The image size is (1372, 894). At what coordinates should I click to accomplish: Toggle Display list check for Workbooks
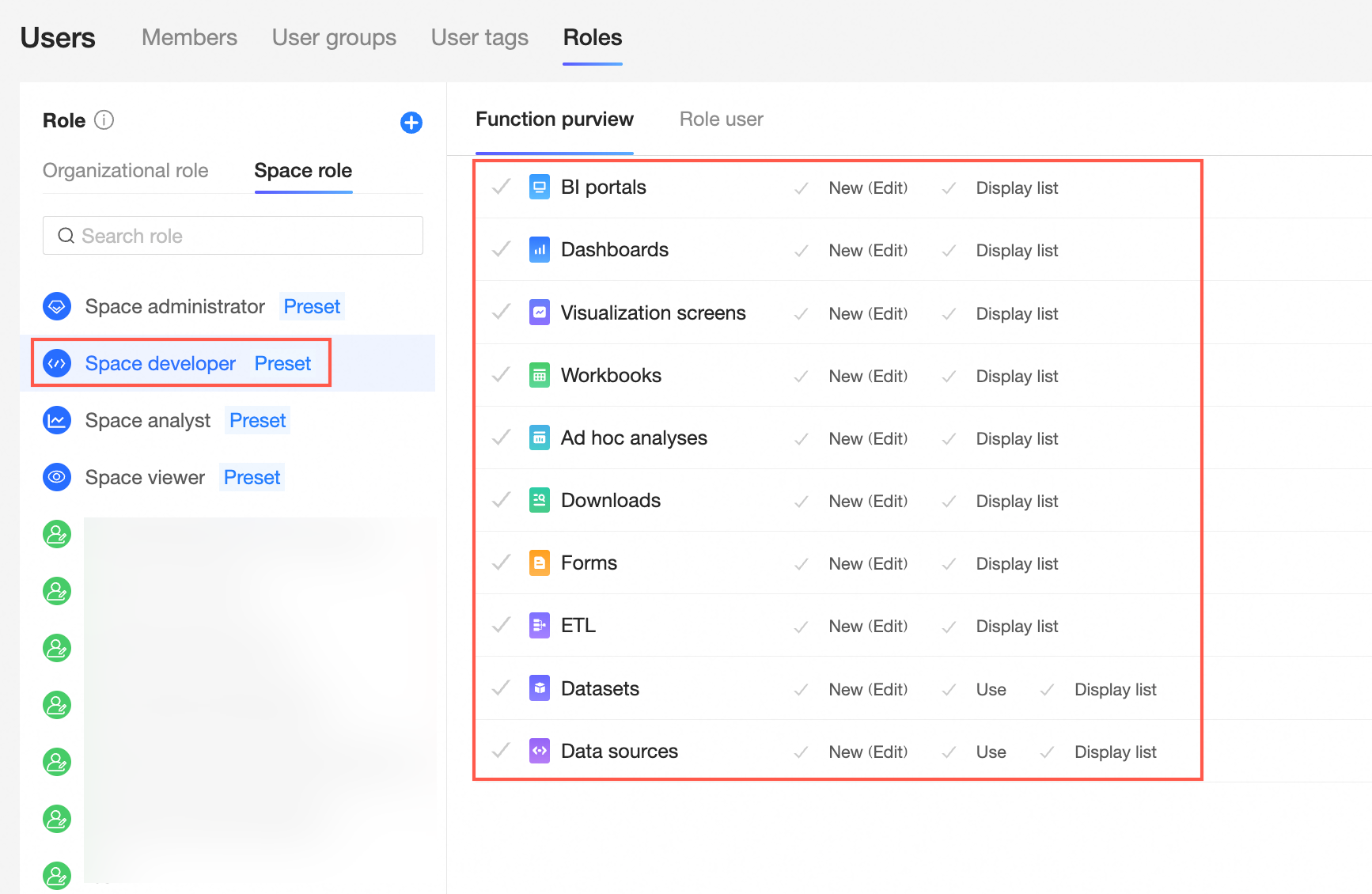pyautogui.click(x=949, y=377)
